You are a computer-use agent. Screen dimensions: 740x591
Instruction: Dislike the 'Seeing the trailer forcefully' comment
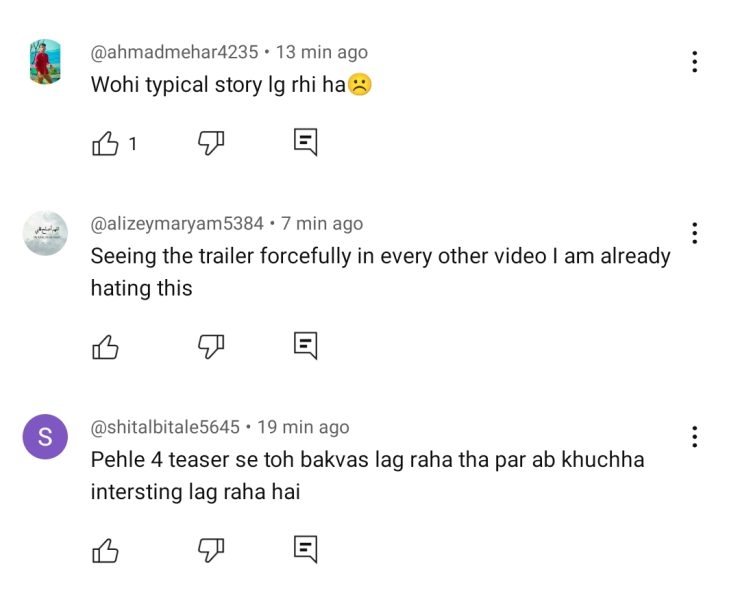210,346
